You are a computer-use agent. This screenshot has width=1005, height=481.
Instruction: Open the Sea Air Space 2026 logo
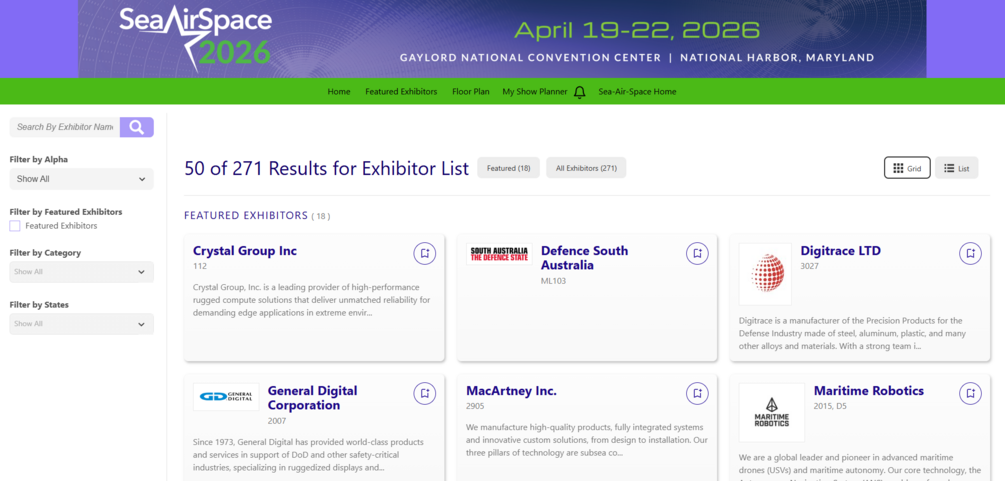195,38
